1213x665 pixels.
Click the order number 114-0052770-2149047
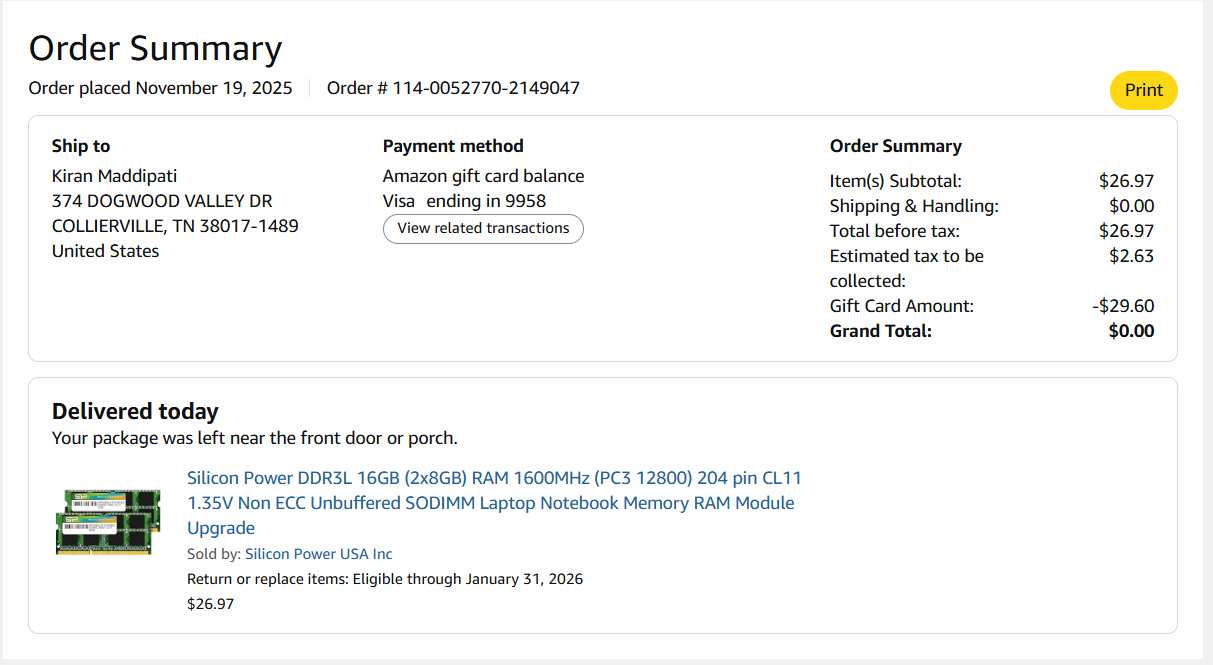(485, 88)
